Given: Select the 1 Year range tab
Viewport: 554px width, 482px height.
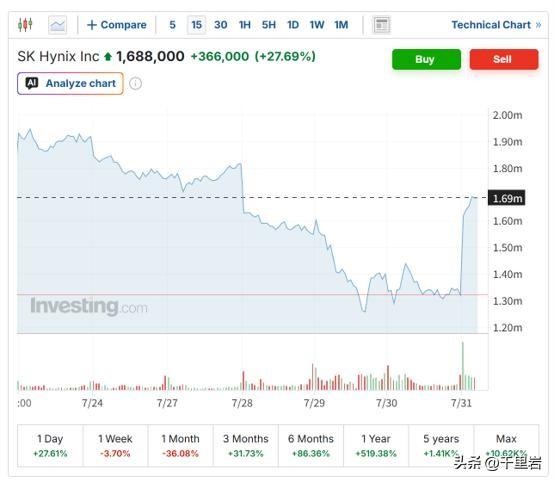Looking at the screenshot, I should pyautogui.click(x=376, y=446).
